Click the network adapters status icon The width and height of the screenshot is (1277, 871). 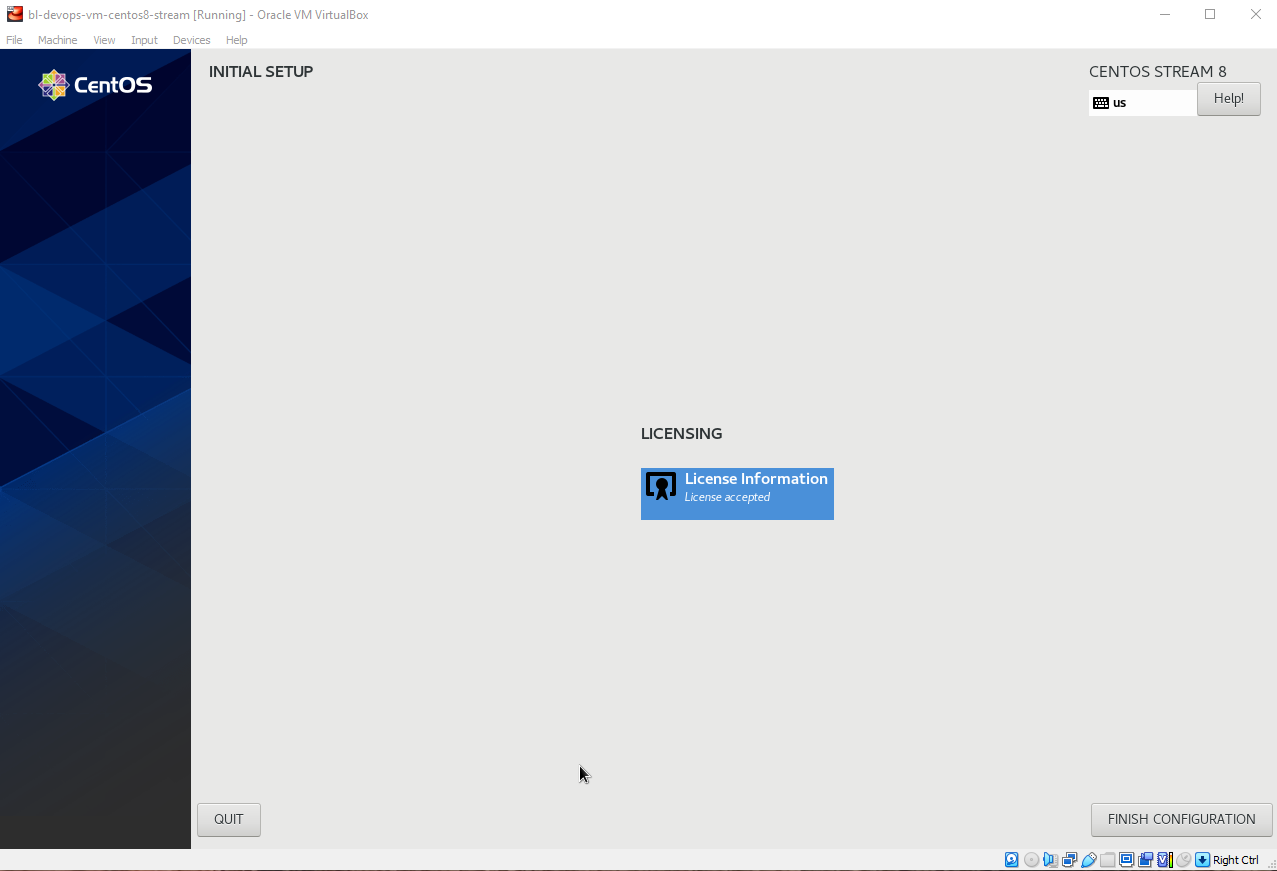1069,860
